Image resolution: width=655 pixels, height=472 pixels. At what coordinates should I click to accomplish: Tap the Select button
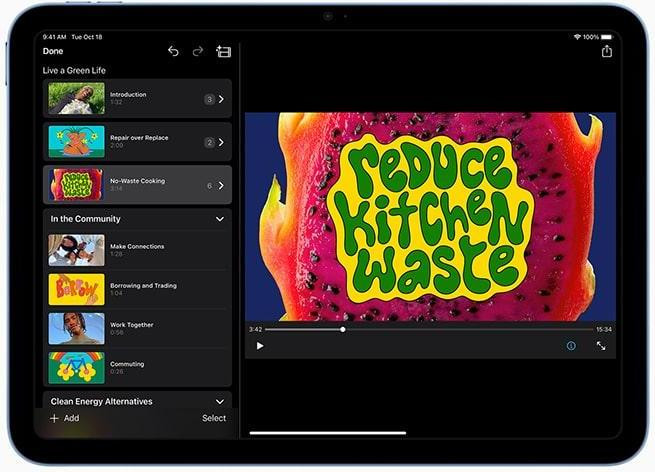[x=214, y=418]
